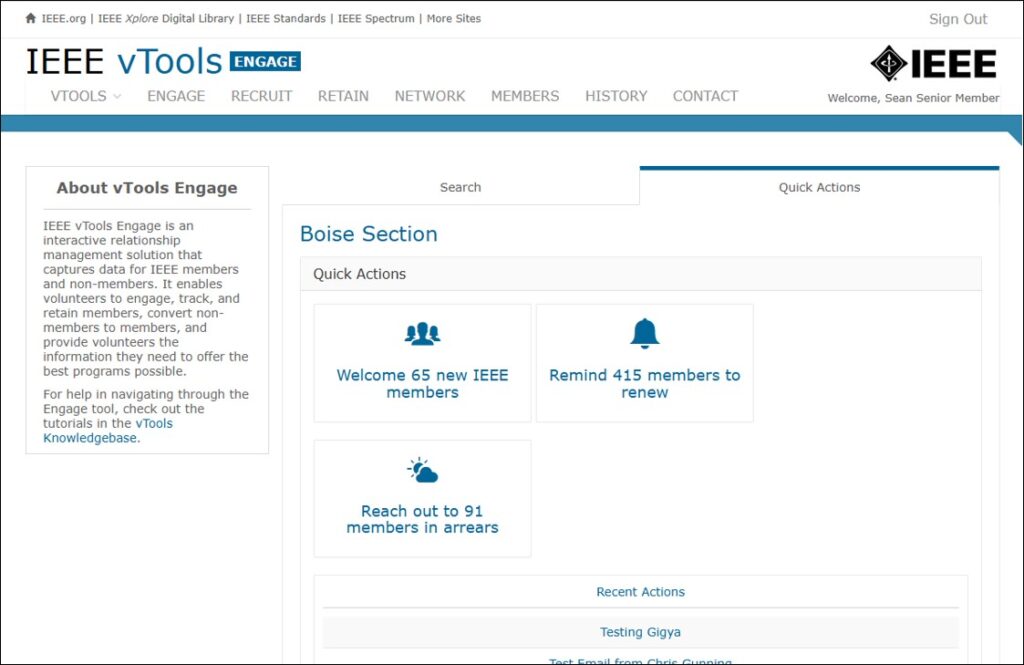Viewport: 1024px width, 665px height.
Task: Open the vTools Knowledgebase link
Action: tap(108, 430)
